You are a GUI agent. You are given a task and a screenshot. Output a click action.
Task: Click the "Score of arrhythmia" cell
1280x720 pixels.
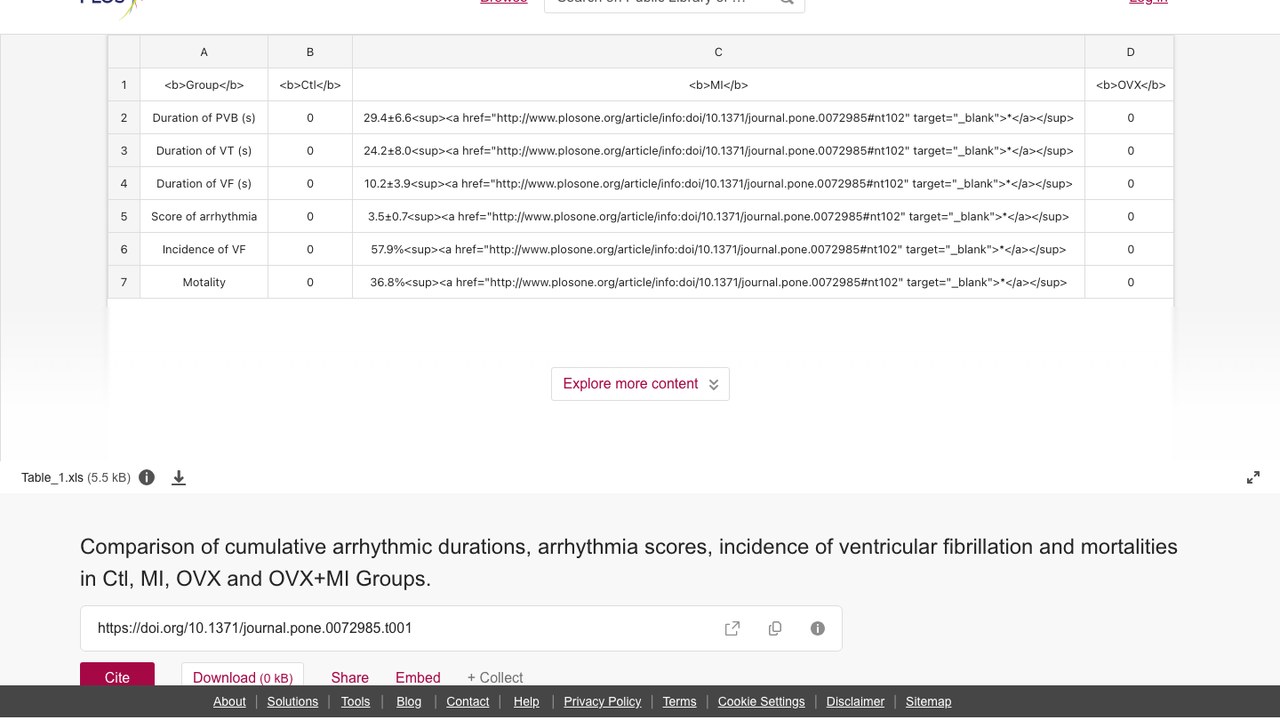[x=204, y=216]
